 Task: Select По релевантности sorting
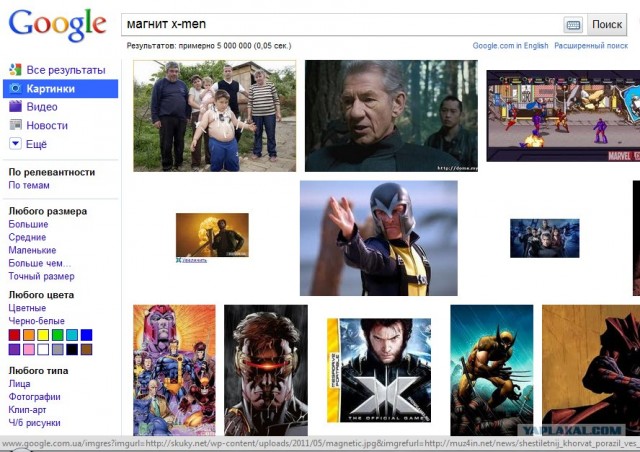52,172
